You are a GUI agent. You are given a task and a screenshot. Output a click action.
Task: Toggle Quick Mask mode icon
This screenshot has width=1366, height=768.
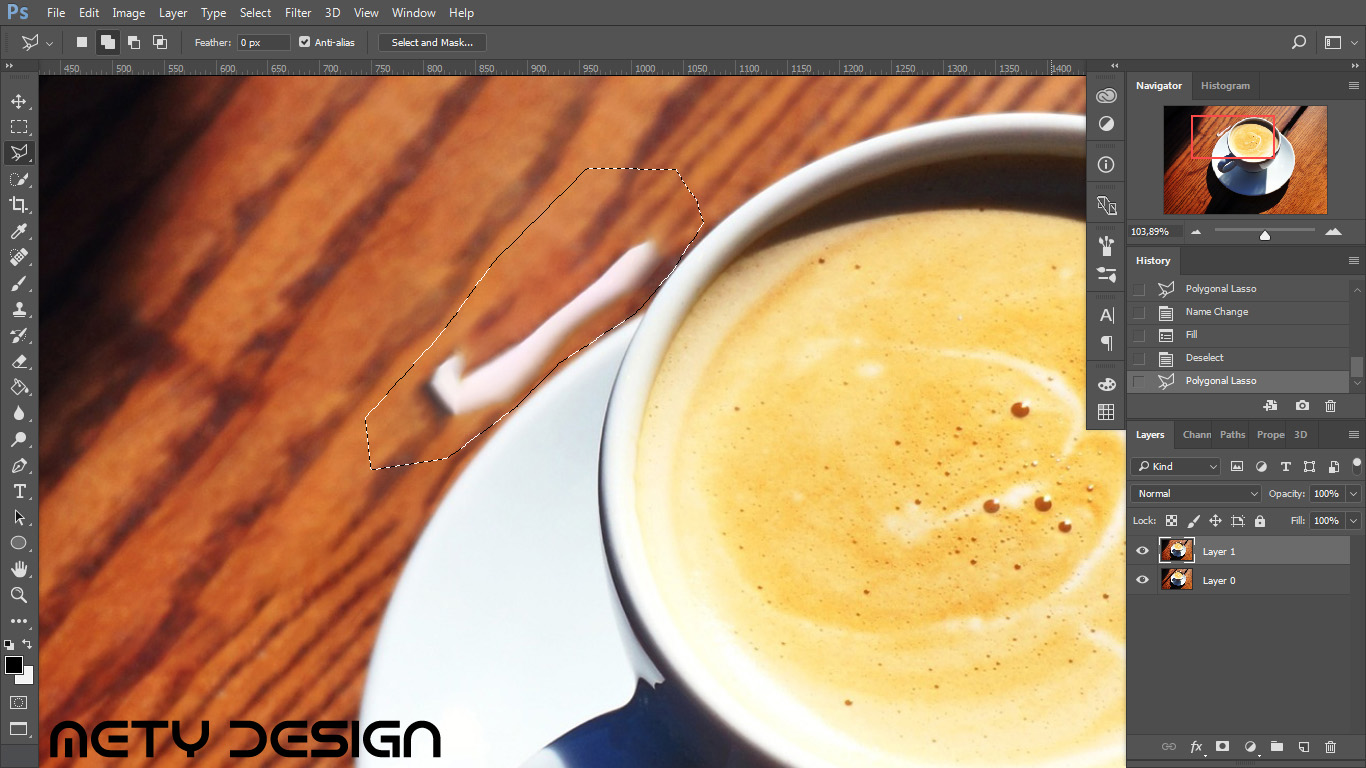pos(19,702)
